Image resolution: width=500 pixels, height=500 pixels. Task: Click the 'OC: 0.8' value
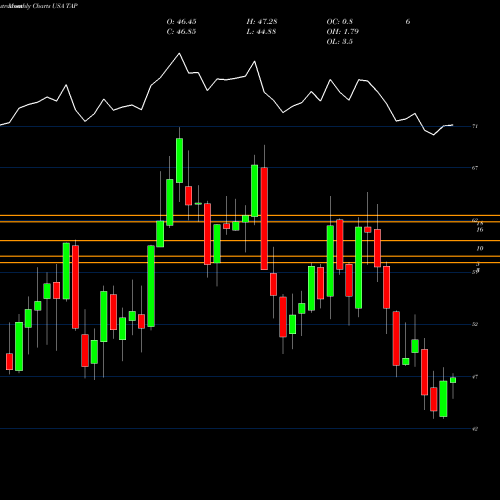click(340, 22)
